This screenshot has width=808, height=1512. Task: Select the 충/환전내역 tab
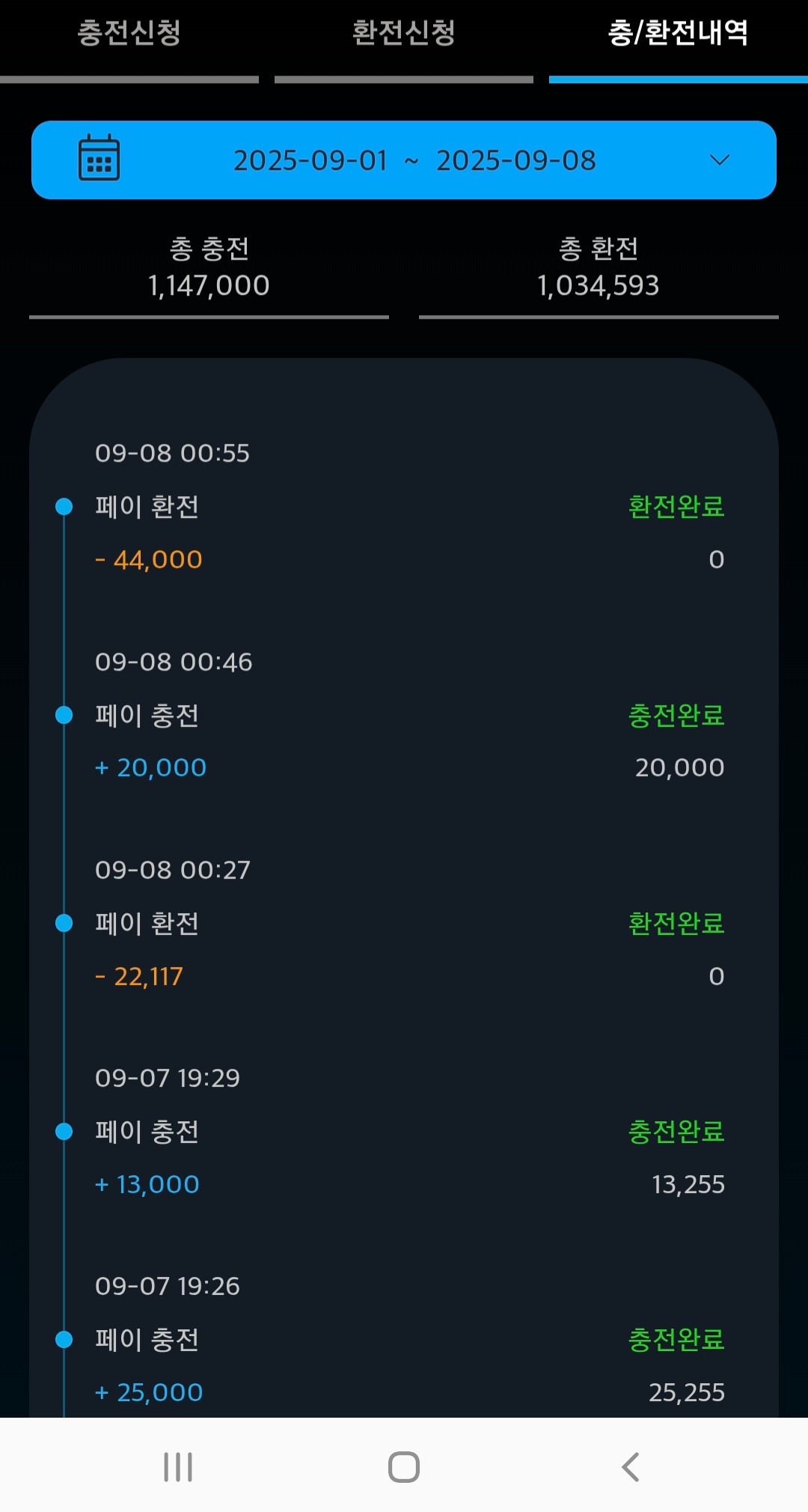[678, 34]
